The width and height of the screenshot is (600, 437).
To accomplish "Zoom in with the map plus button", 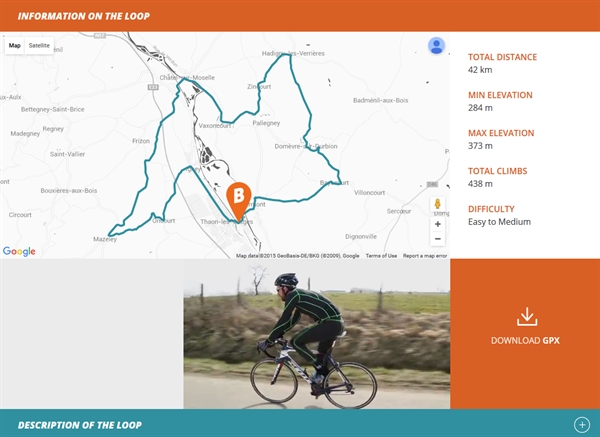I will (437, 224).
